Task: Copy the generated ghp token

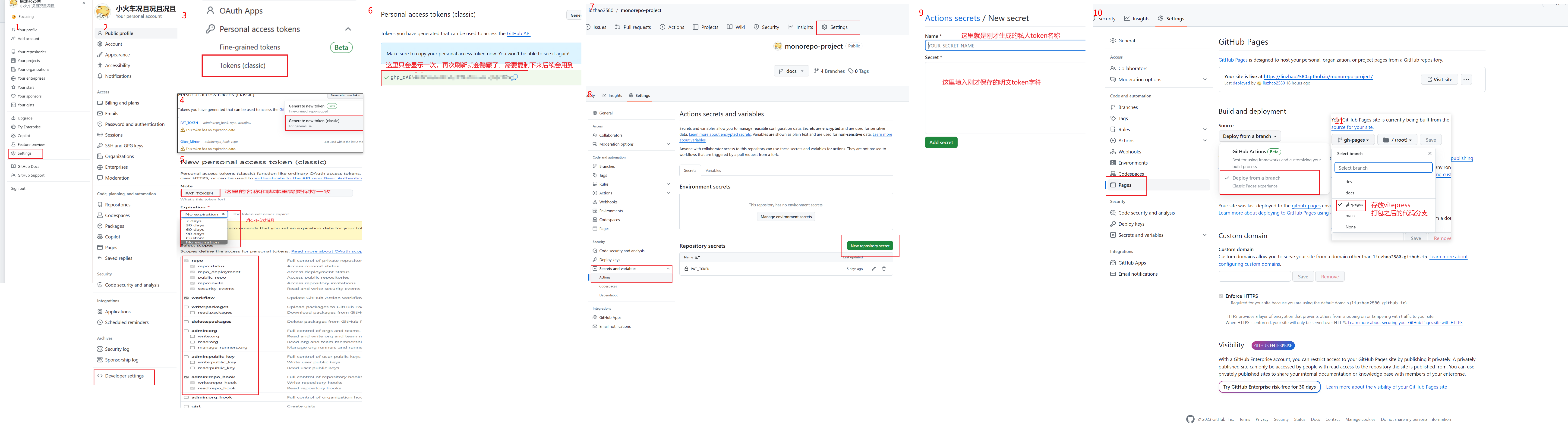Action: pos(515,77)
